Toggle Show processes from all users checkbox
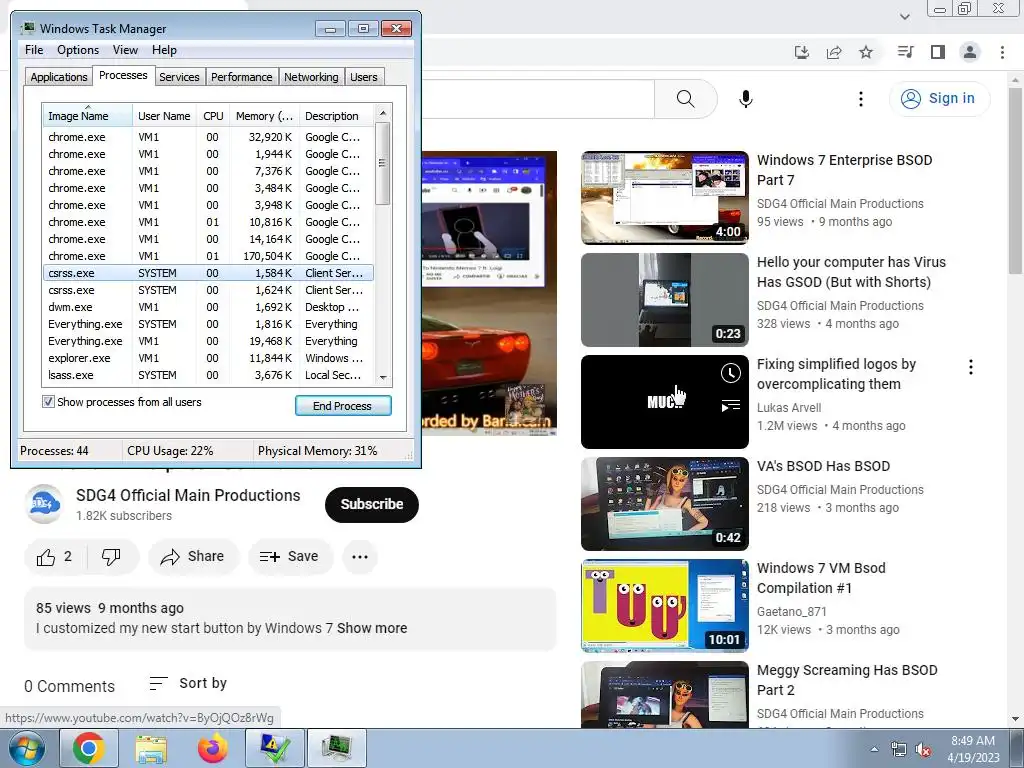 coord(48,402)
